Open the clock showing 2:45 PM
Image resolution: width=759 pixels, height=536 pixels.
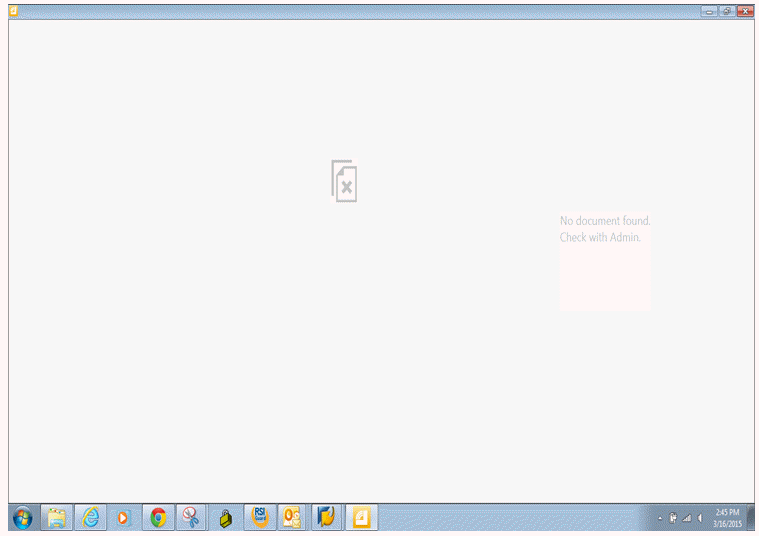pyautogui.click(x=727, y=518)
